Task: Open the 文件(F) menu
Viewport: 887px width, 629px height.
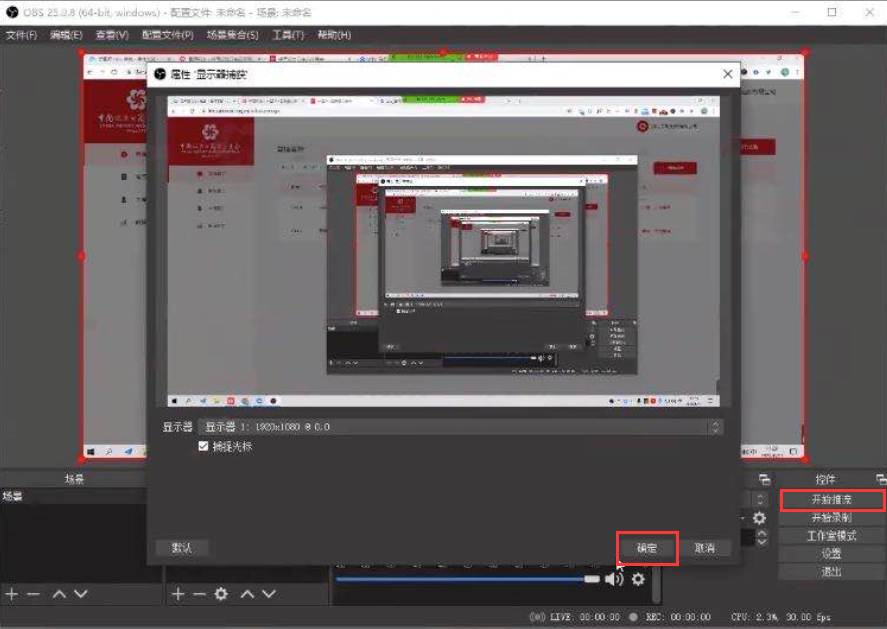Action: point(21,35)
